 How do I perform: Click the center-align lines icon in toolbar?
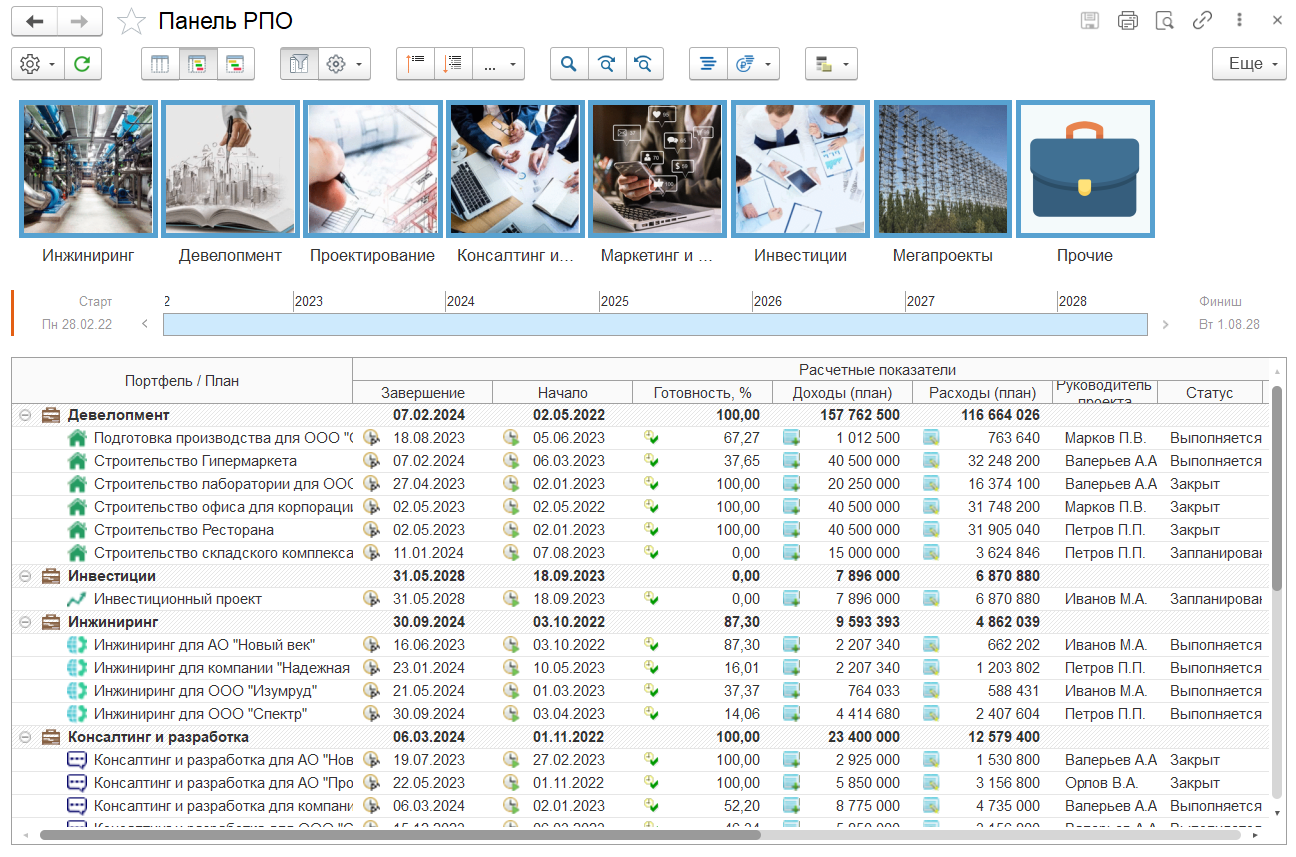[708, 64]
